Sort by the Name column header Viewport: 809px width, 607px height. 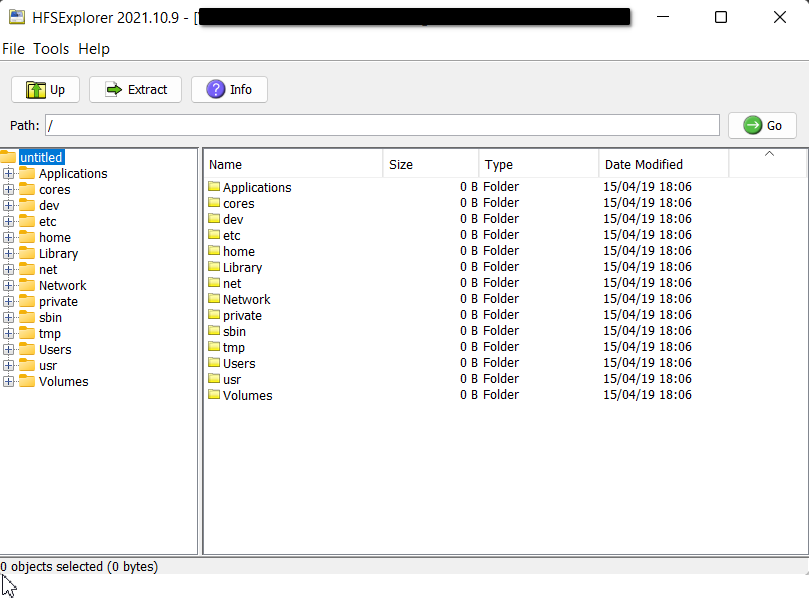tap(226, 164)
